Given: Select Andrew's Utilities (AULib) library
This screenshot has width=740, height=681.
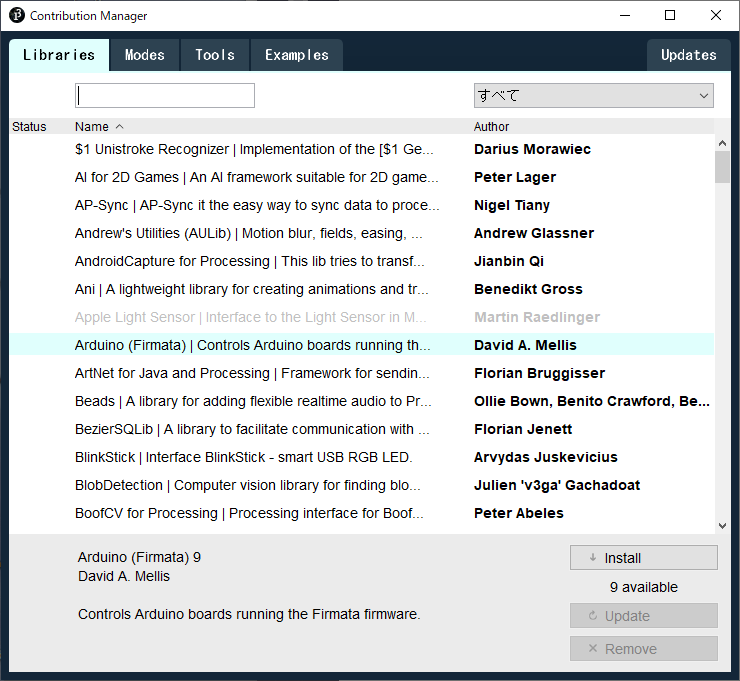Looking at the screenshot, I should point(362,233).
